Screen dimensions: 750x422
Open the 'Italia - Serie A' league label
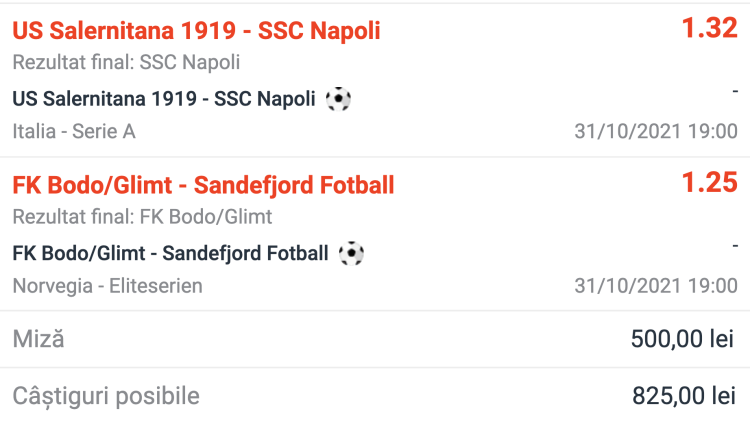click(74, 131)
